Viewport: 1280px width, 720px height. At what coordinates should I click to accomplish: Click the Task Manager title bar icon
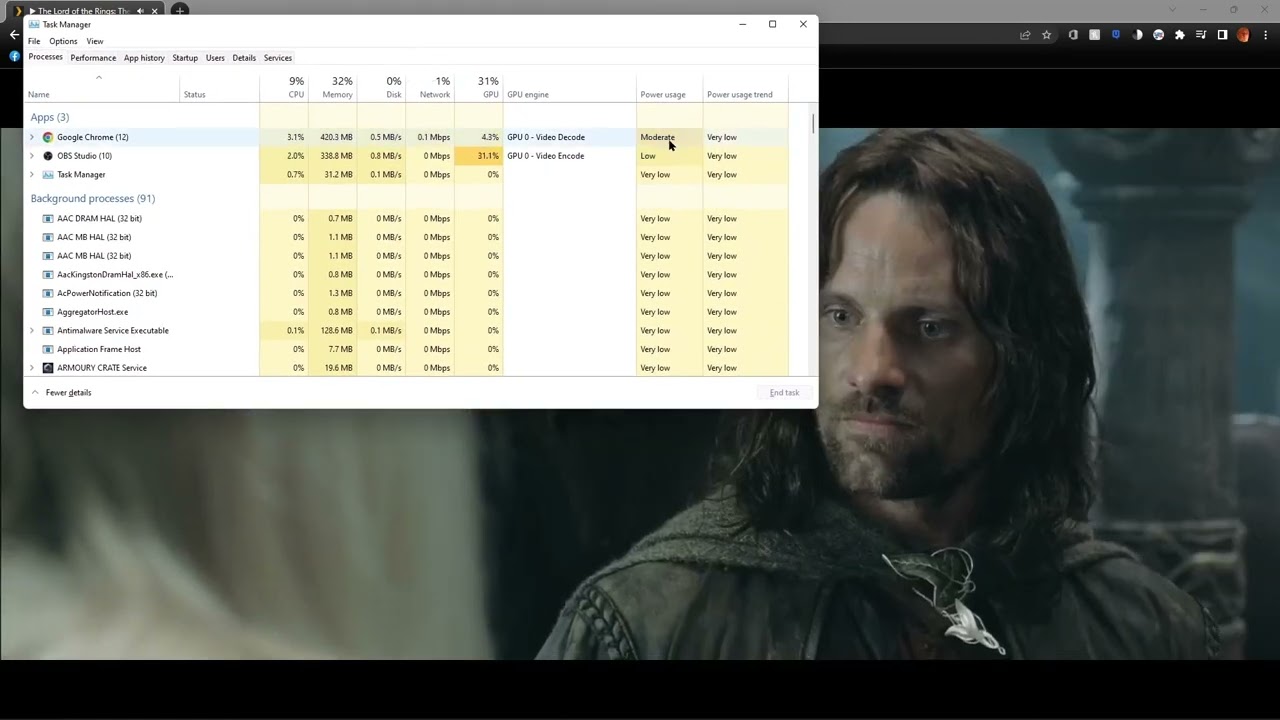34,24
